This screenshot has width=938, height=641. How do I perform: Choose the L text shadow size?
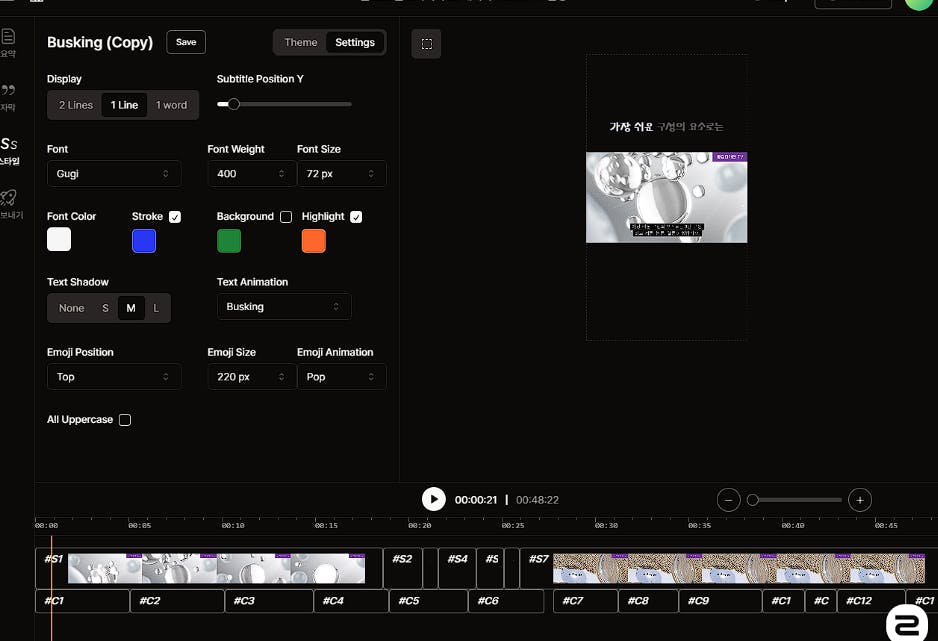tap(156, 308)
